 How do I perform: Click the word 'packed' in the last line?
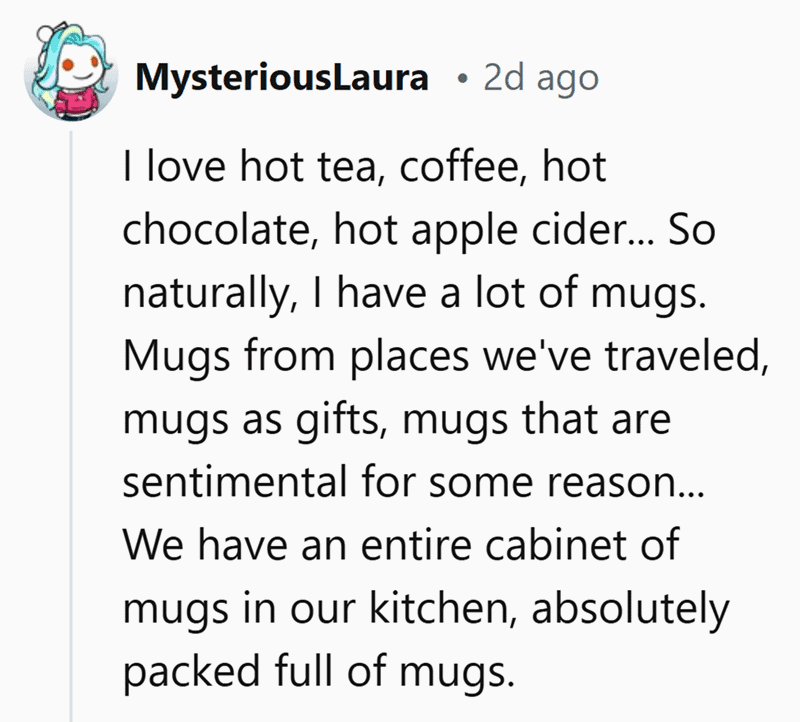(191, 674)
